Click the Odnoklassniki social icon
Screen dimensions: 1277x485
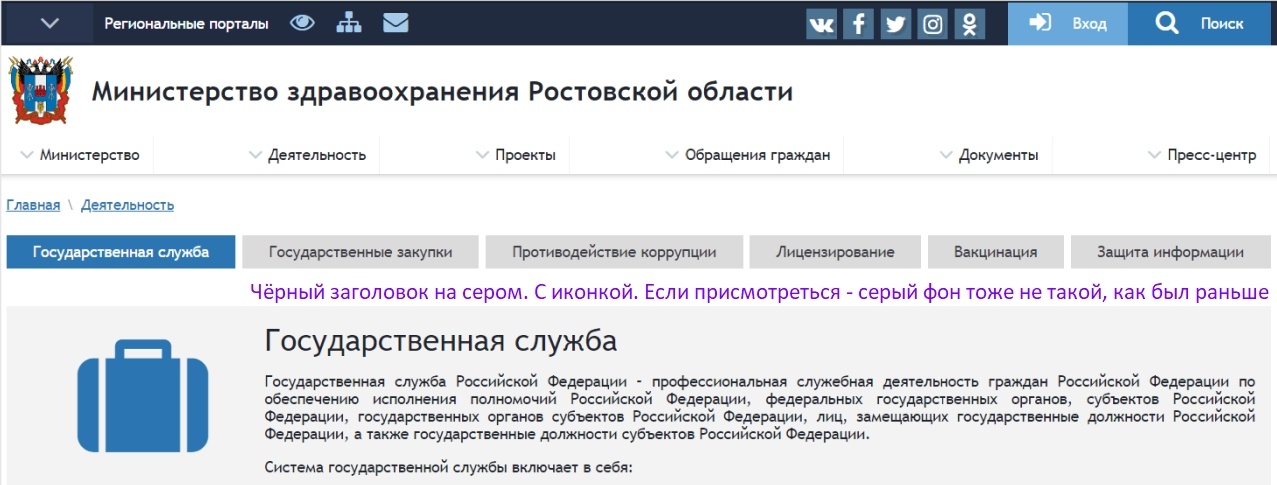click(969, 24)
